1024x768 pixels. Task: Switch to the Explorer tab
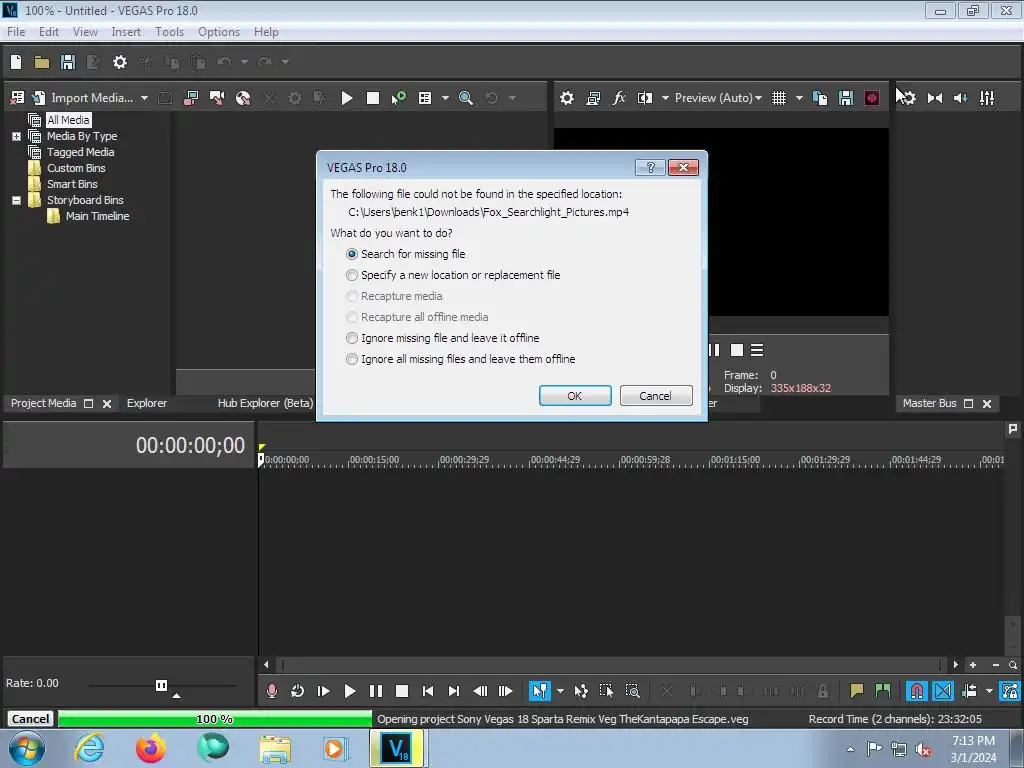[x=146, y=404]
